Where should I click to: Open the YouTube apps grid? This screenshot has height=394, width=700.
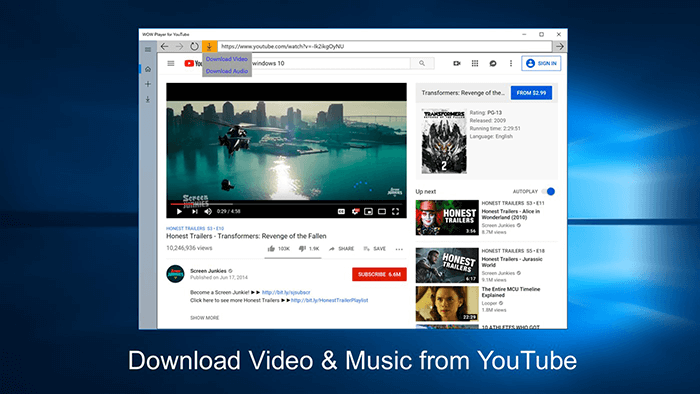pyautogui.click(x=475, y=63)
